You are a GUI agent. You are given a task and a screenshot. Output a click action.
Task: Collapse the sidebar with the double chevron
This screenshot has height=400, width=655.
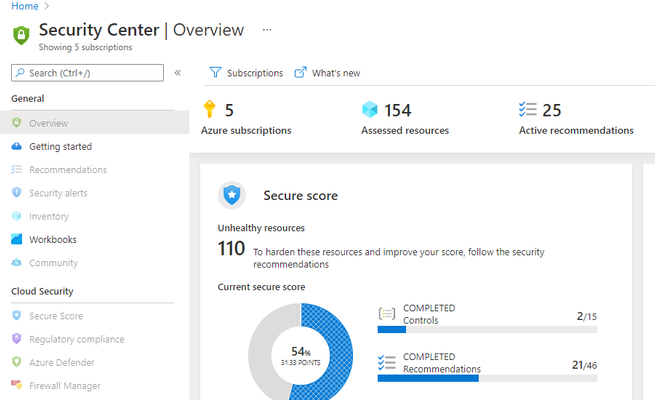tap(178, 73)
